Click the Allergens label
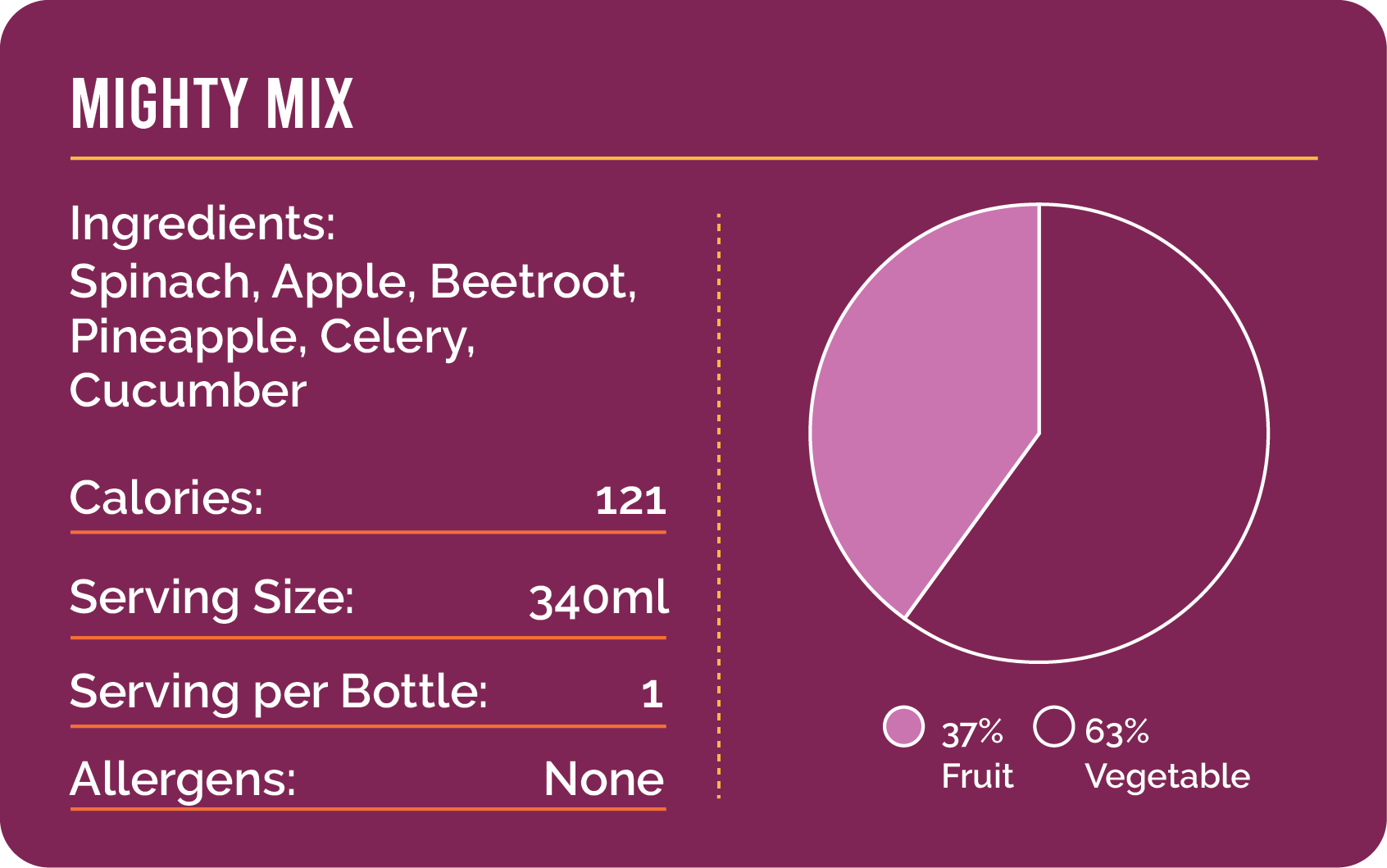The height and width of the screenshot is (868, 1387). point(183,779)
